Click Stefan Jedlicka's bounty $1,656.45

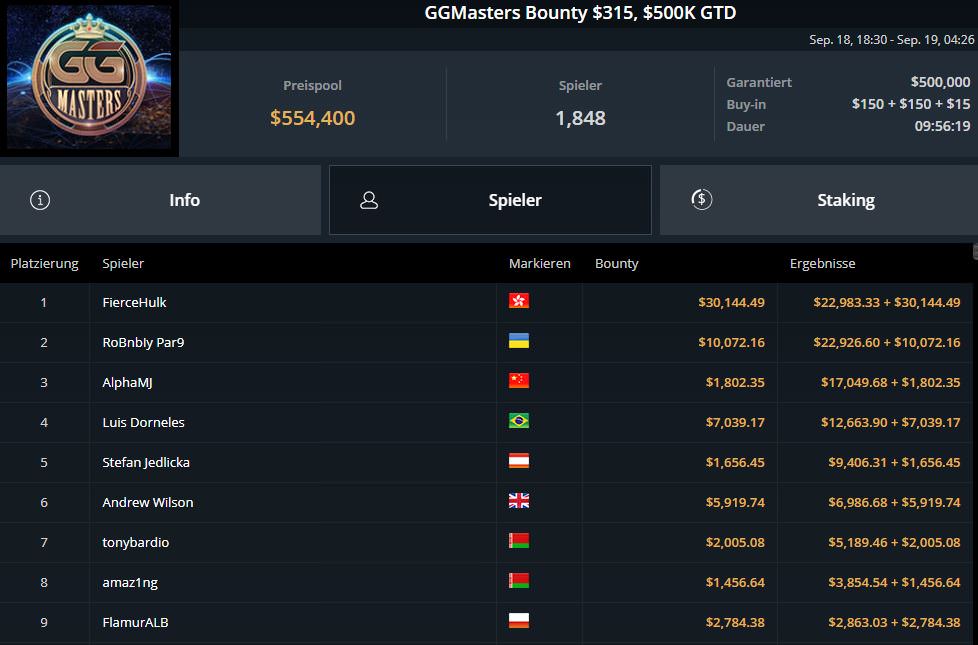735,462
